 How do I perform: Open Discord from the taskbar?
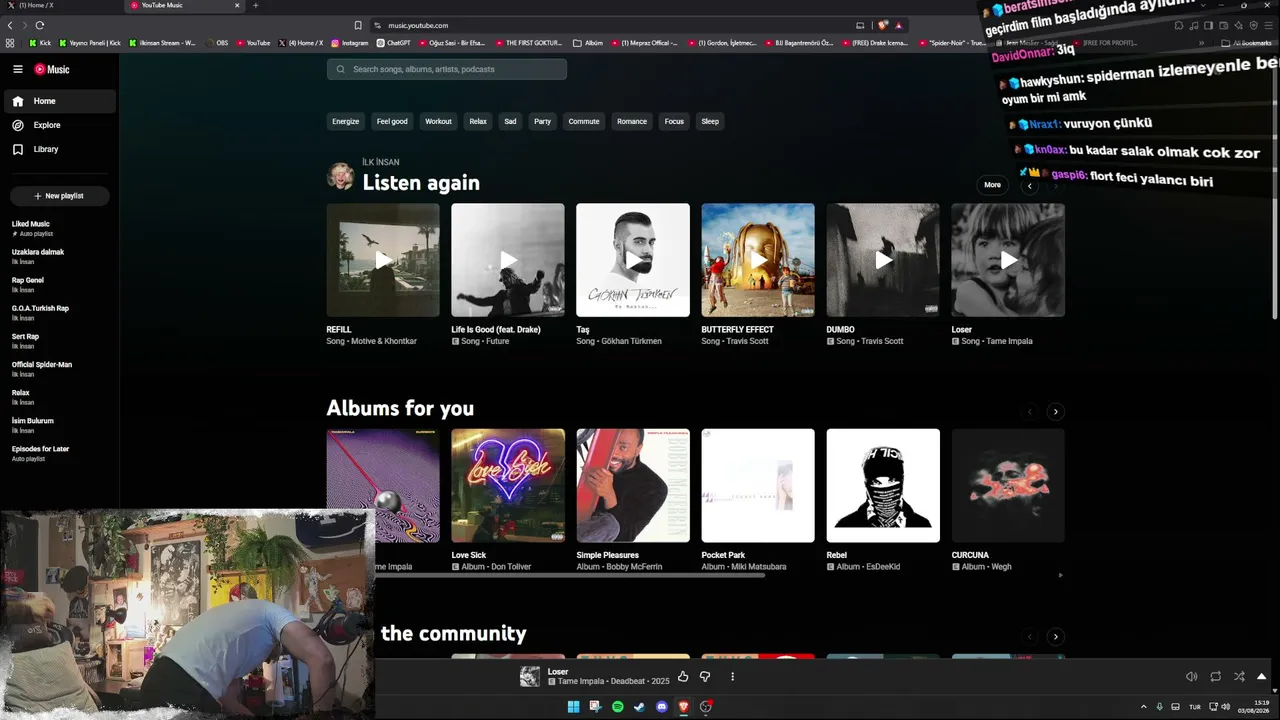pyautogui.click(x=661, y=707)
